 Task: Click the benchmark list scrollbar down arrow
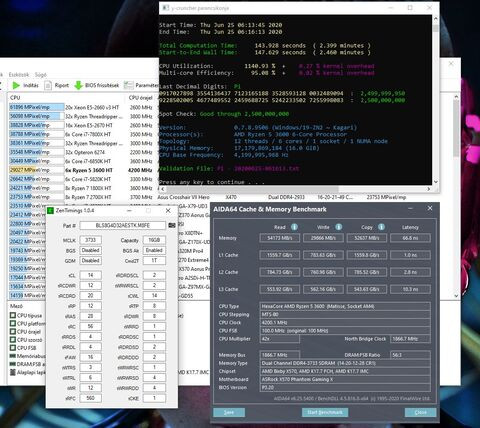point(456,296)
